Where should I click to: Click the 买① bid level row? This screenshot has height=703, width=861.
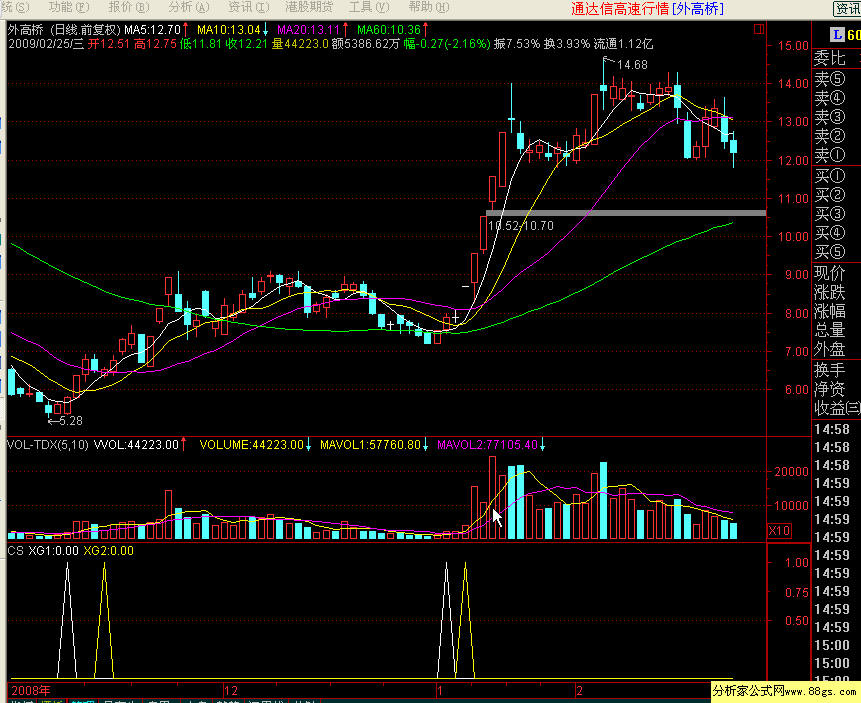coord(836,176)
